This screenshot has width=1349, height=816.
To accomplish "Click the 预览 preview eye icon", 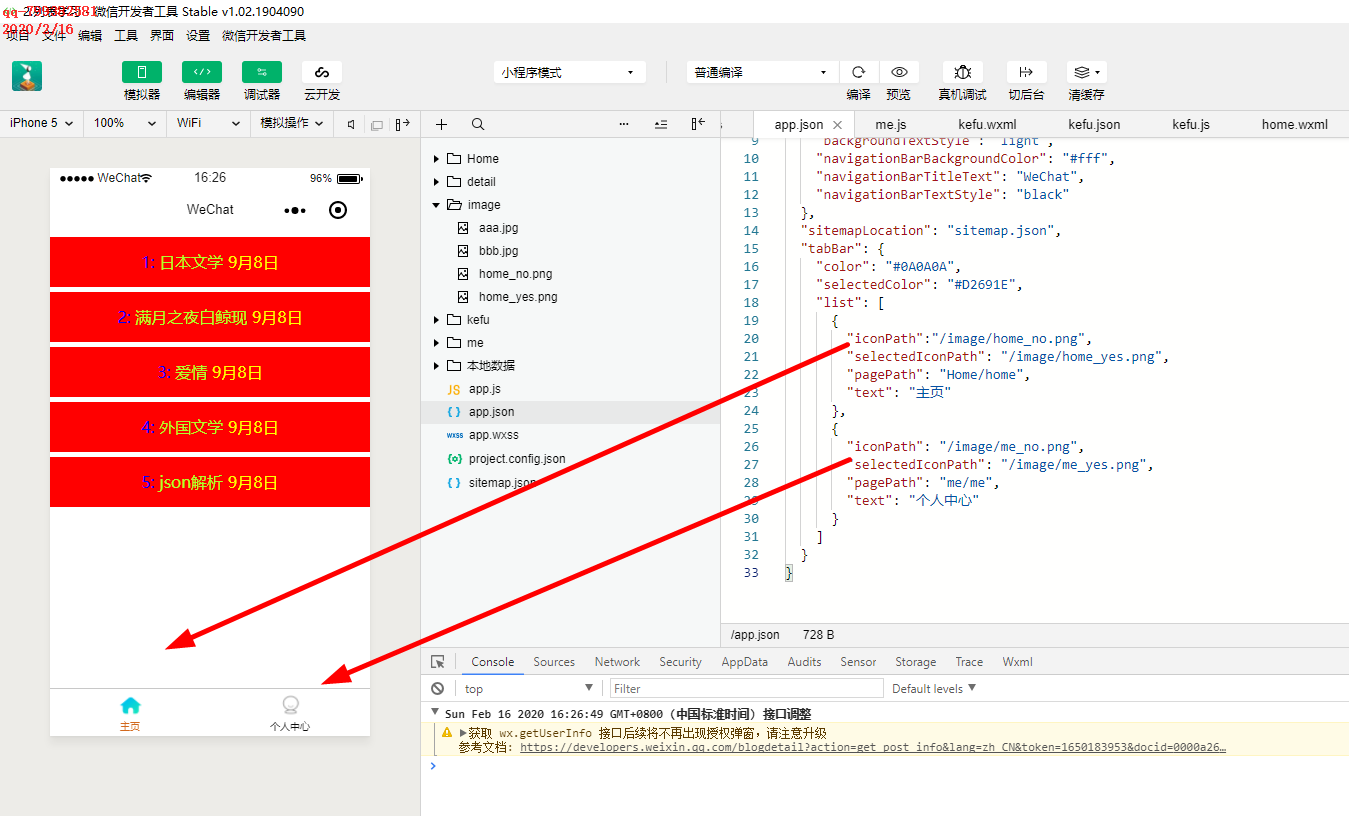I will [x=898, y=72].
